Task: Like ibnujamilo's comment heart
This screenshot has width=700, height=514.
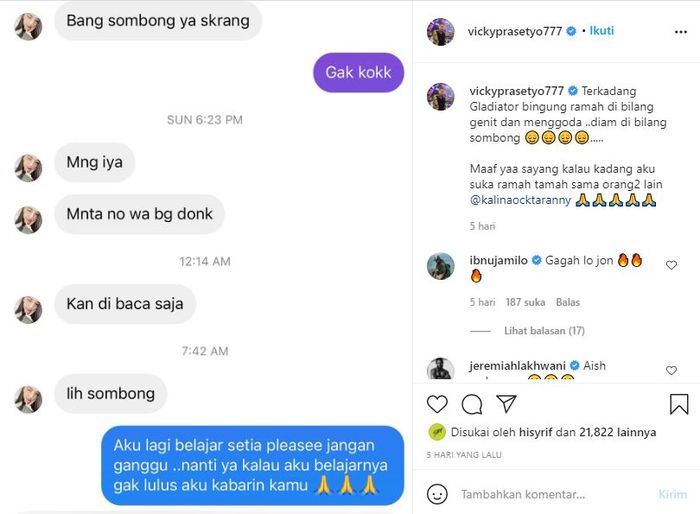Action: (x=671, y=265)
